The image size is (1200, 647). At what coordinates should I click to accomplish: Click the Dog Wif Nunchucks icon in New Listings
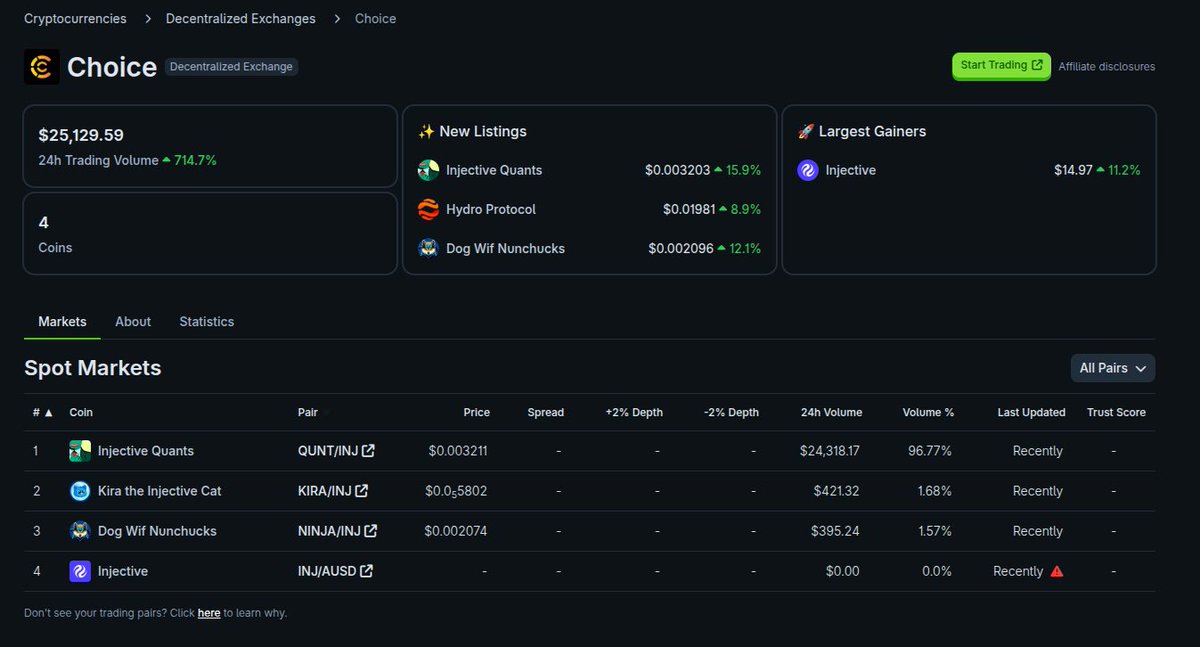click(427, 248)
